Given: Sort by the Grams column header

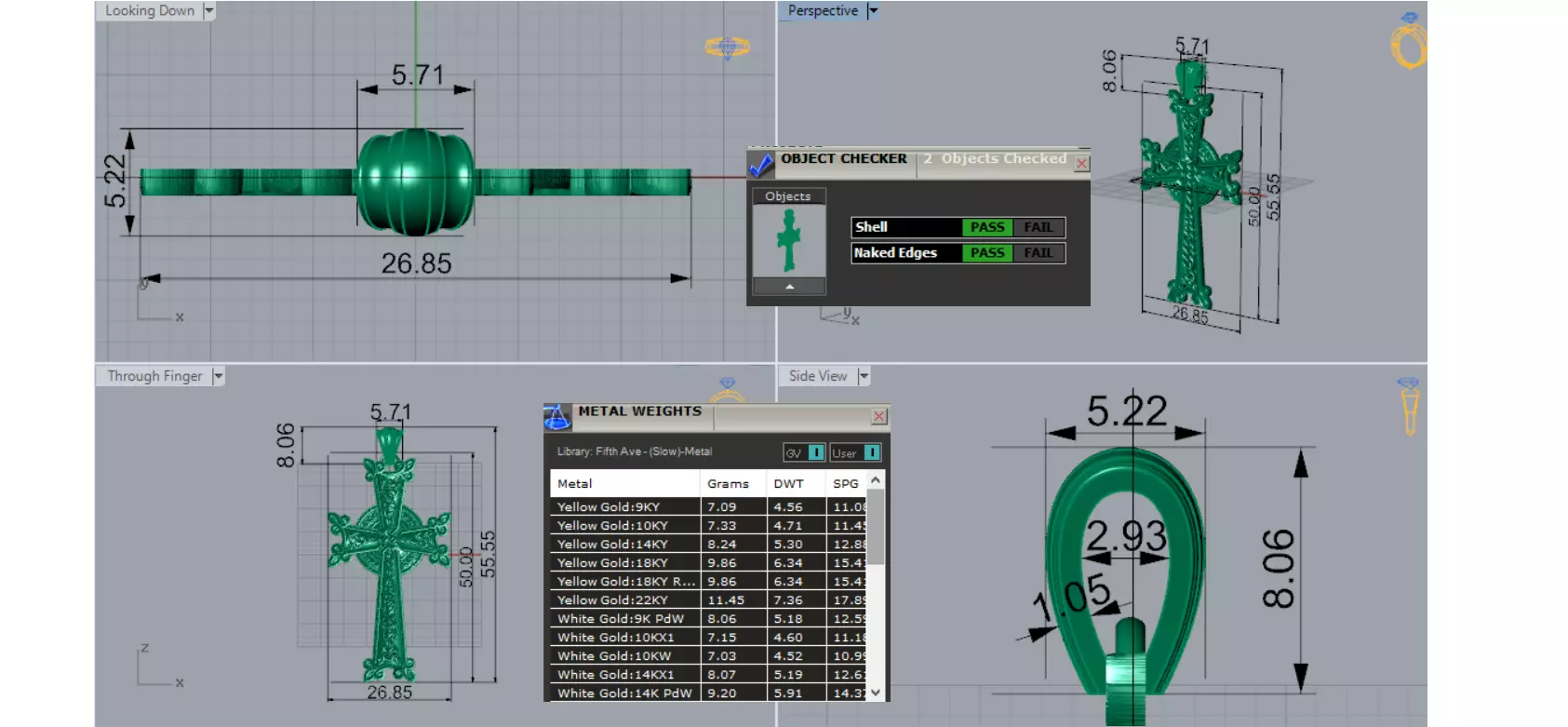Looking at the screenshot, I should (732, 483).
